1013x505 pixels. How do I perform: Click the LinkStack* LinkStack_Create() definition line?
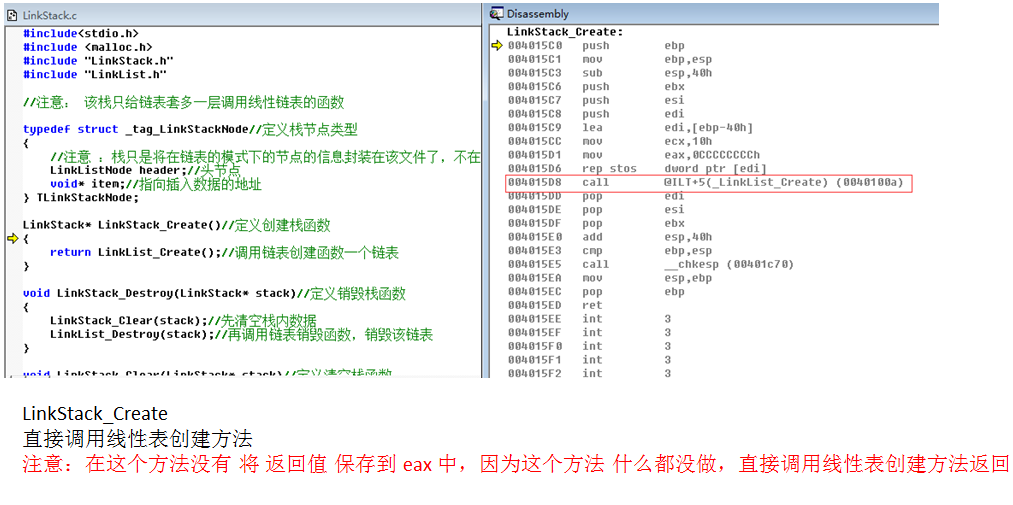(176, 225)
